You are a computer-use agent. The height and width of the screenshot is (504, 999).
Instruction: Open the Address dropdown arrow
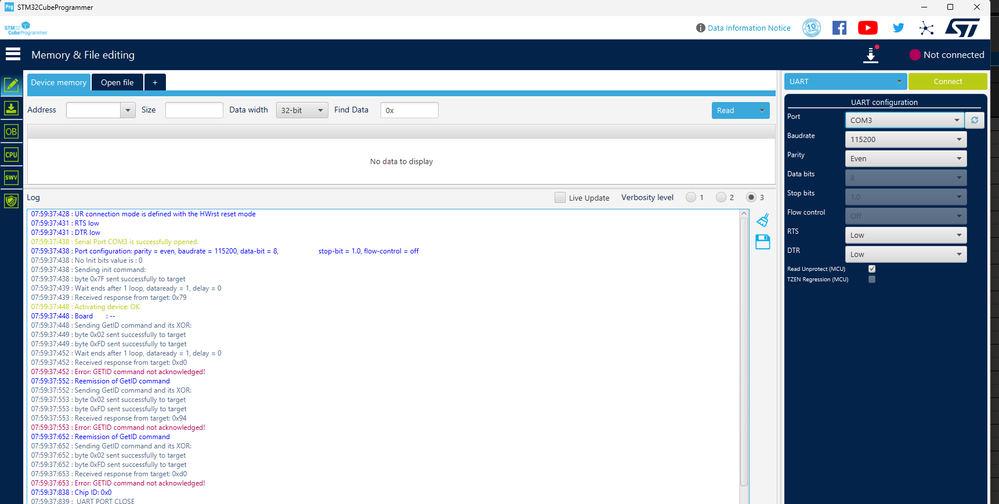coord(127,110)
